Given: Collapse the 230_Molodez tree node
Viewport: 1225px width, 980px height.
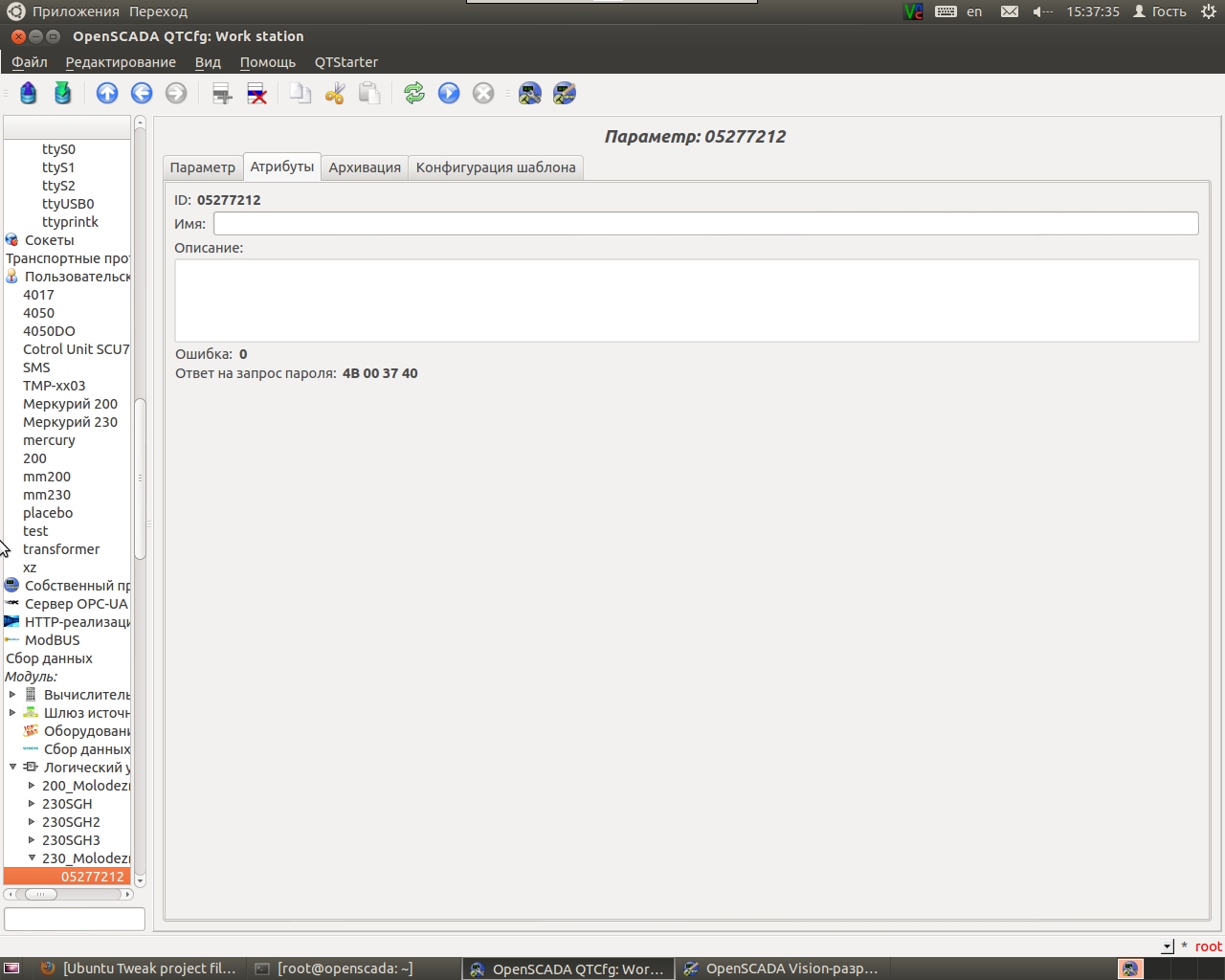Looking at the screenshot, I should [x=32, y=858].
